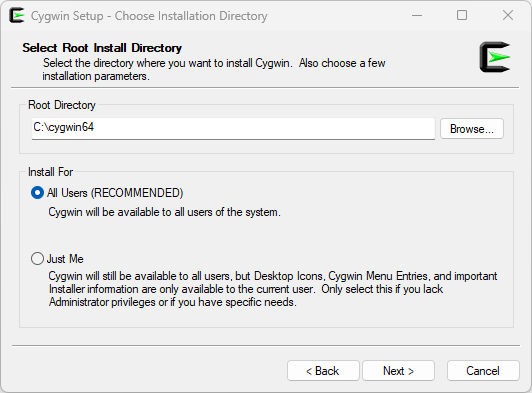Maximize the Cygwin Setup window
The height and width of the screenshot is (393, 532).
[462, 15]
